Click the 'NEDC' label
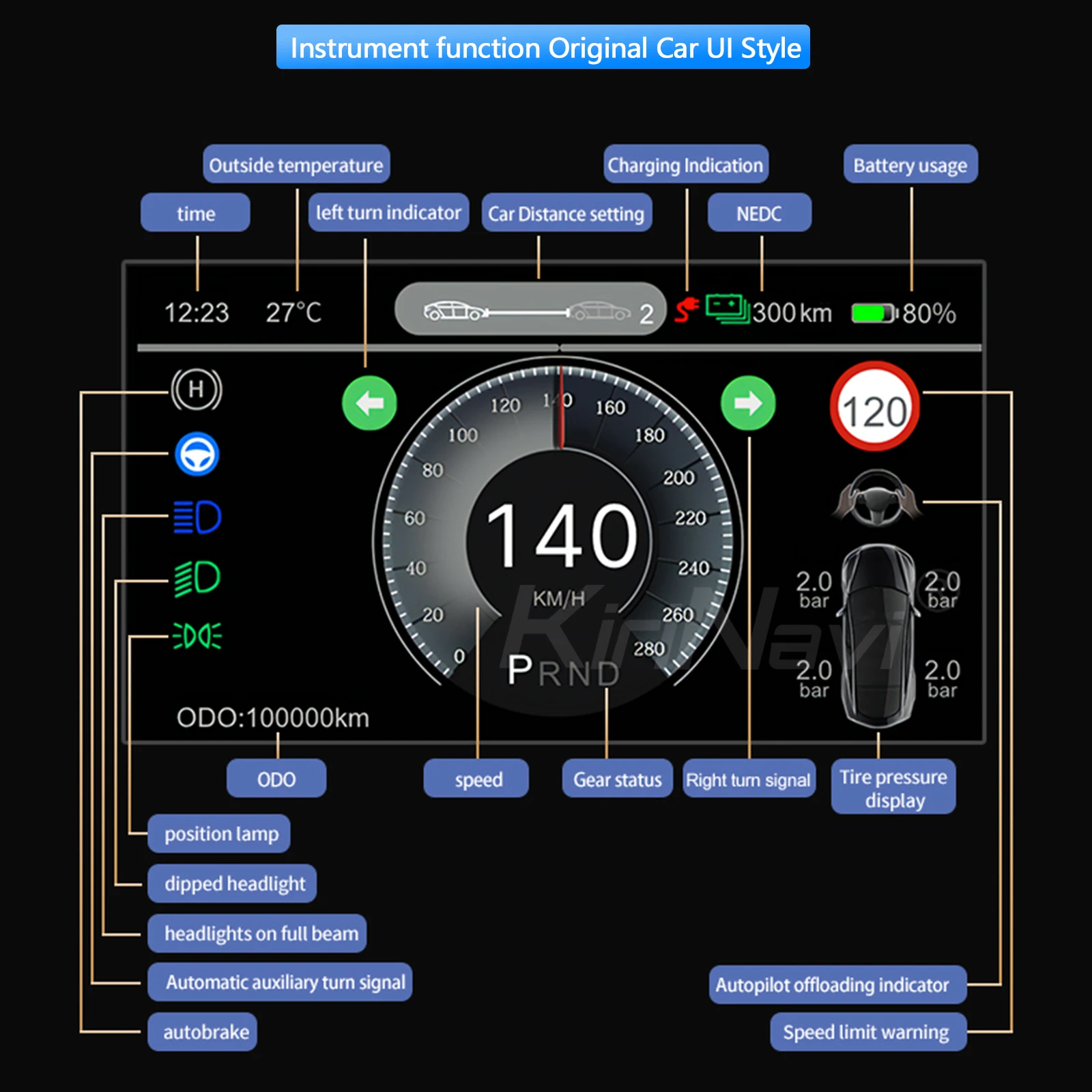 760,212
